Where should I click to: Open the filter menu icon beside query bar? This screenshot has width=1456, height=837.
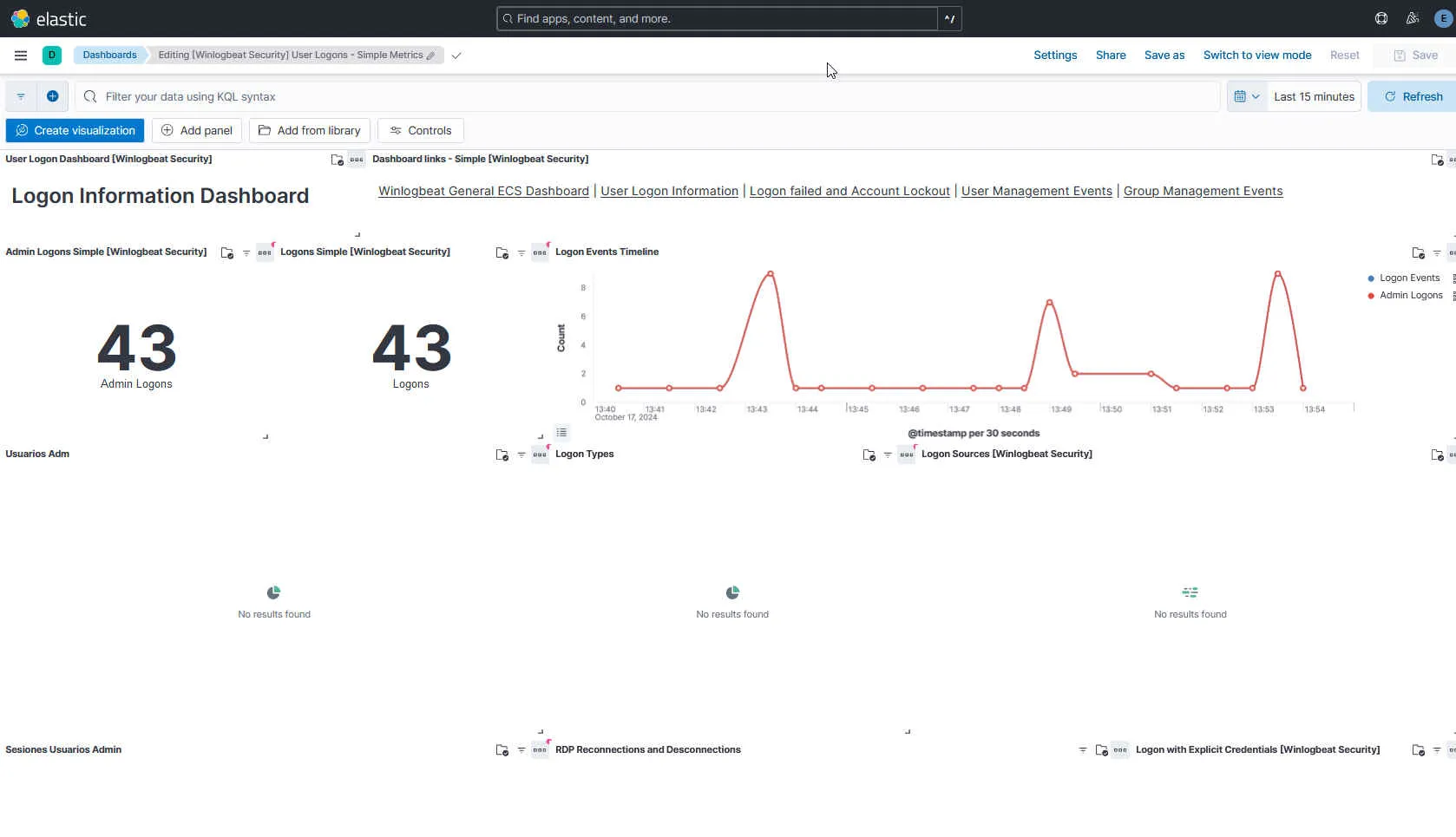(21, 96)
